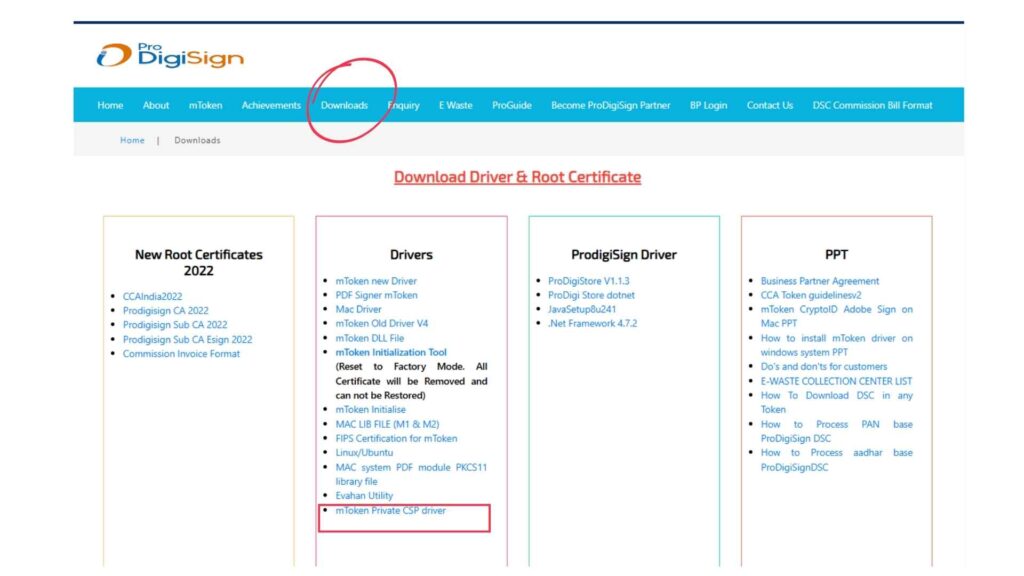Download Evahan Utility

point(364,496)
